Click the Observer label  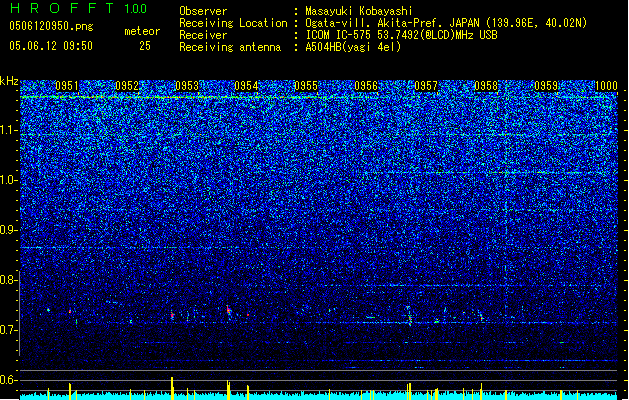click(x=203, y=11)
